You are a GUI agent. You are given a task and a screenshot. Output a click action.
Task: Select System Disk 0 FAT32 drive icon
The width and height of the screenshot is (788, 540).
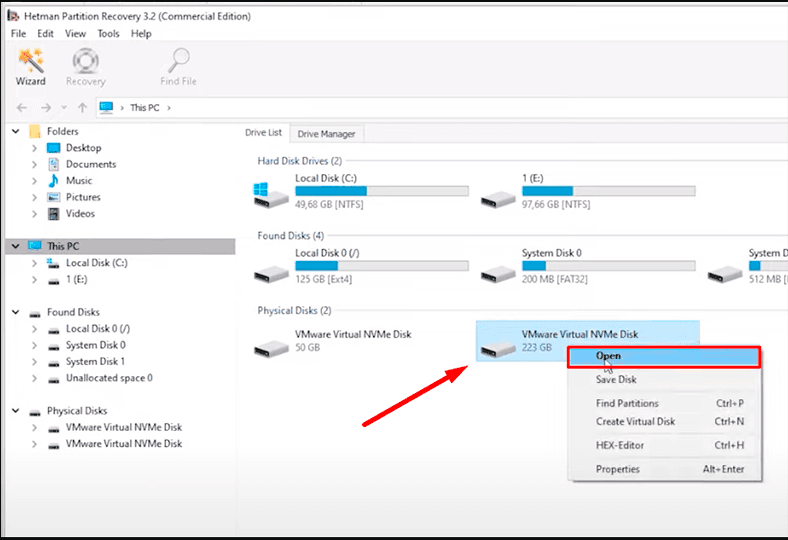[498, 274]
